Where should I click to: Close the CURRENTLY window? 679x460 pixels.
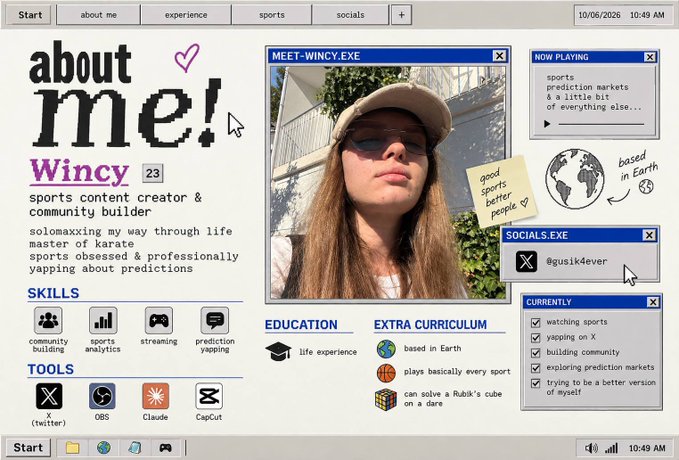653,302
